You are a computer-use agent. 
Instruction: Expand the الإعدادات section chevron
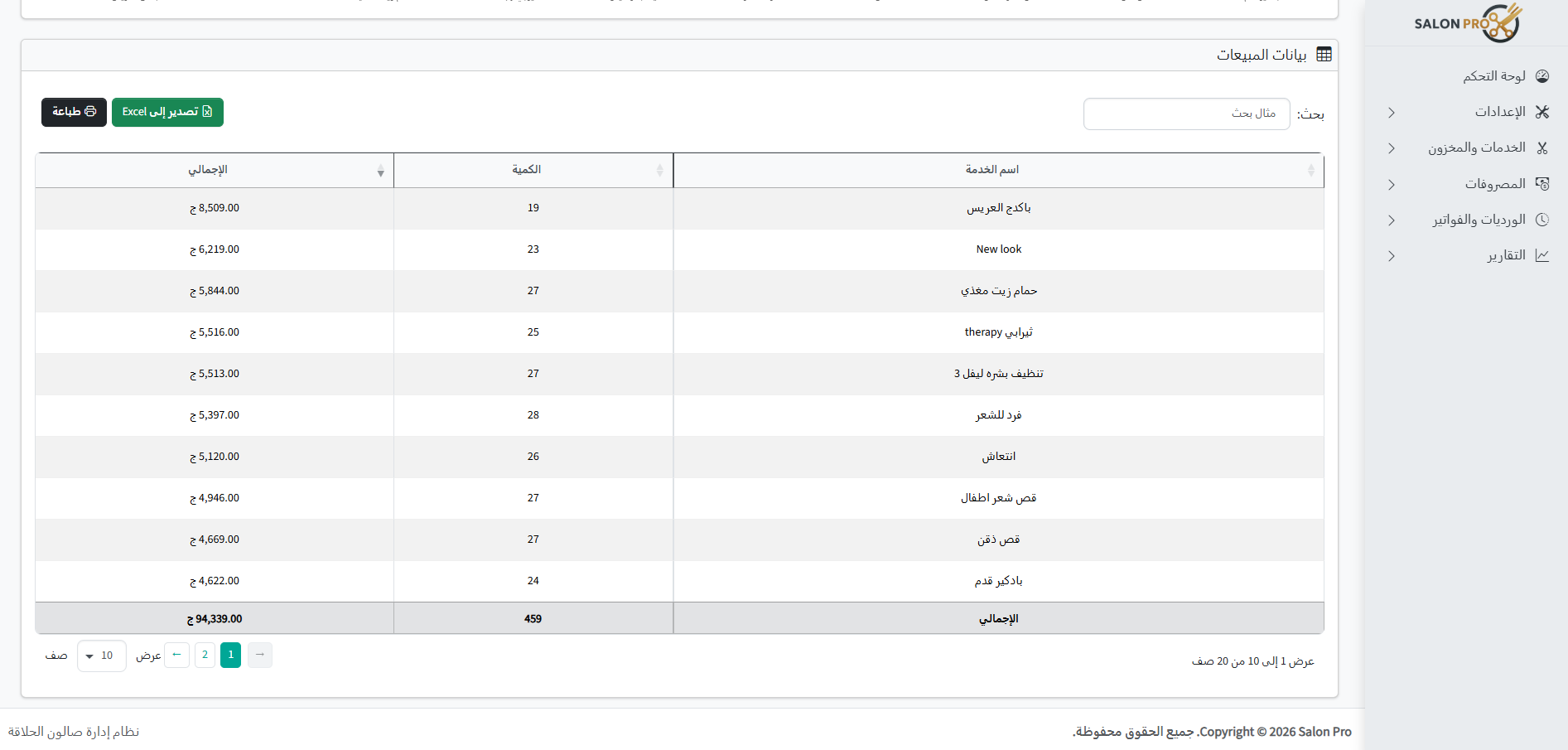click(x=1392, y=112)
